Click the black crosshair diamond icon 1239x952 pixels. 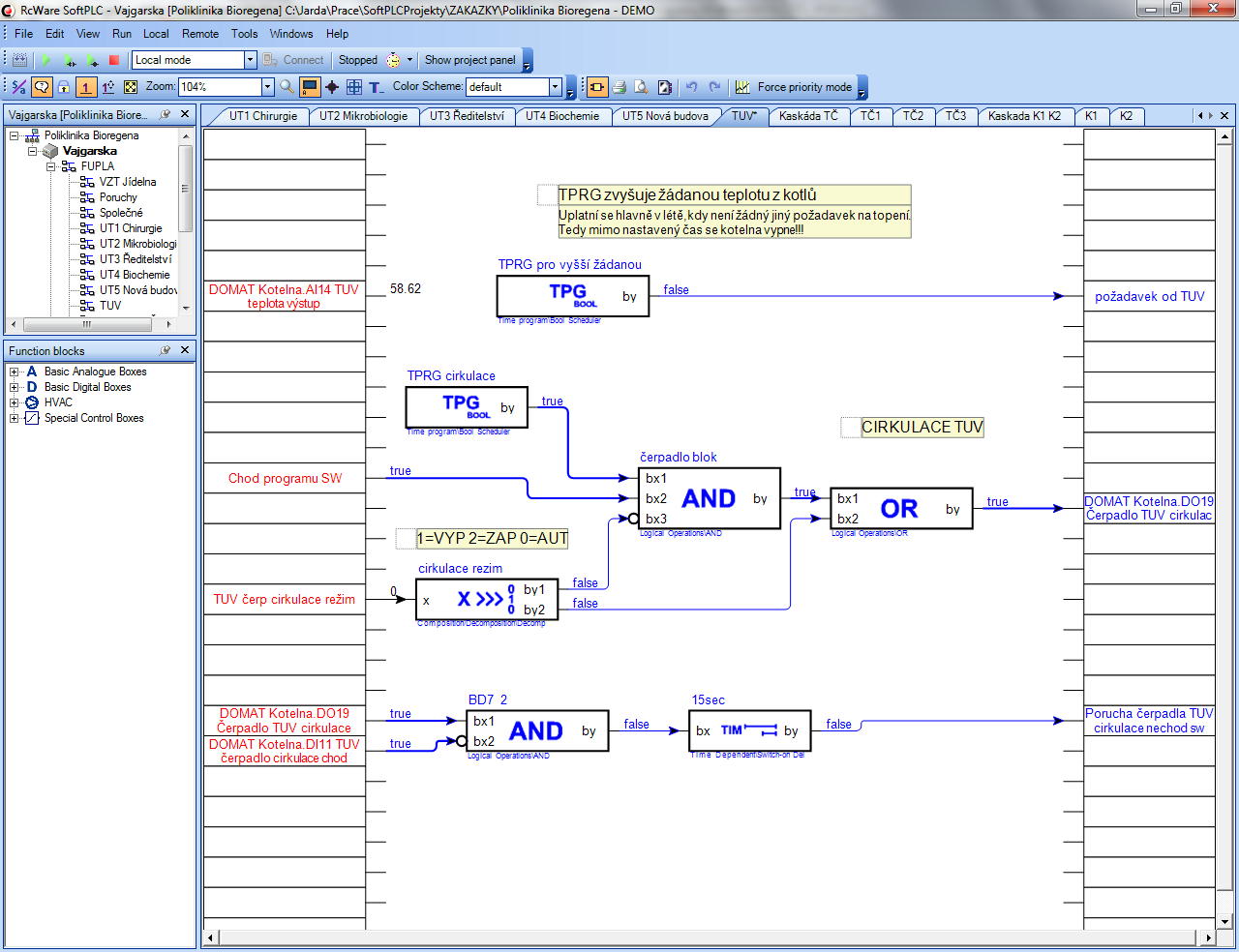point(332,87)
